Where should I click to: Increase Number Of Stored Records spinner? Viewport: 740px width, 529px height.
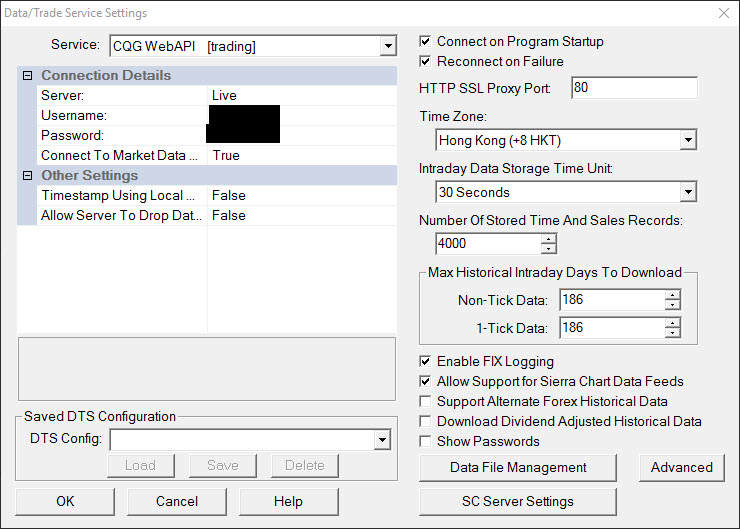pos(548,238)
